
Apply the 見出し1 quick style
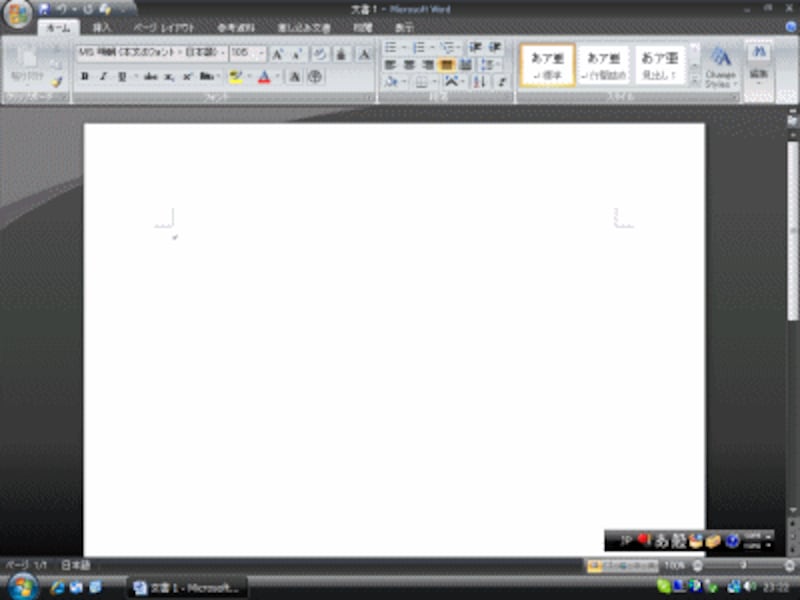click(662, 62)
